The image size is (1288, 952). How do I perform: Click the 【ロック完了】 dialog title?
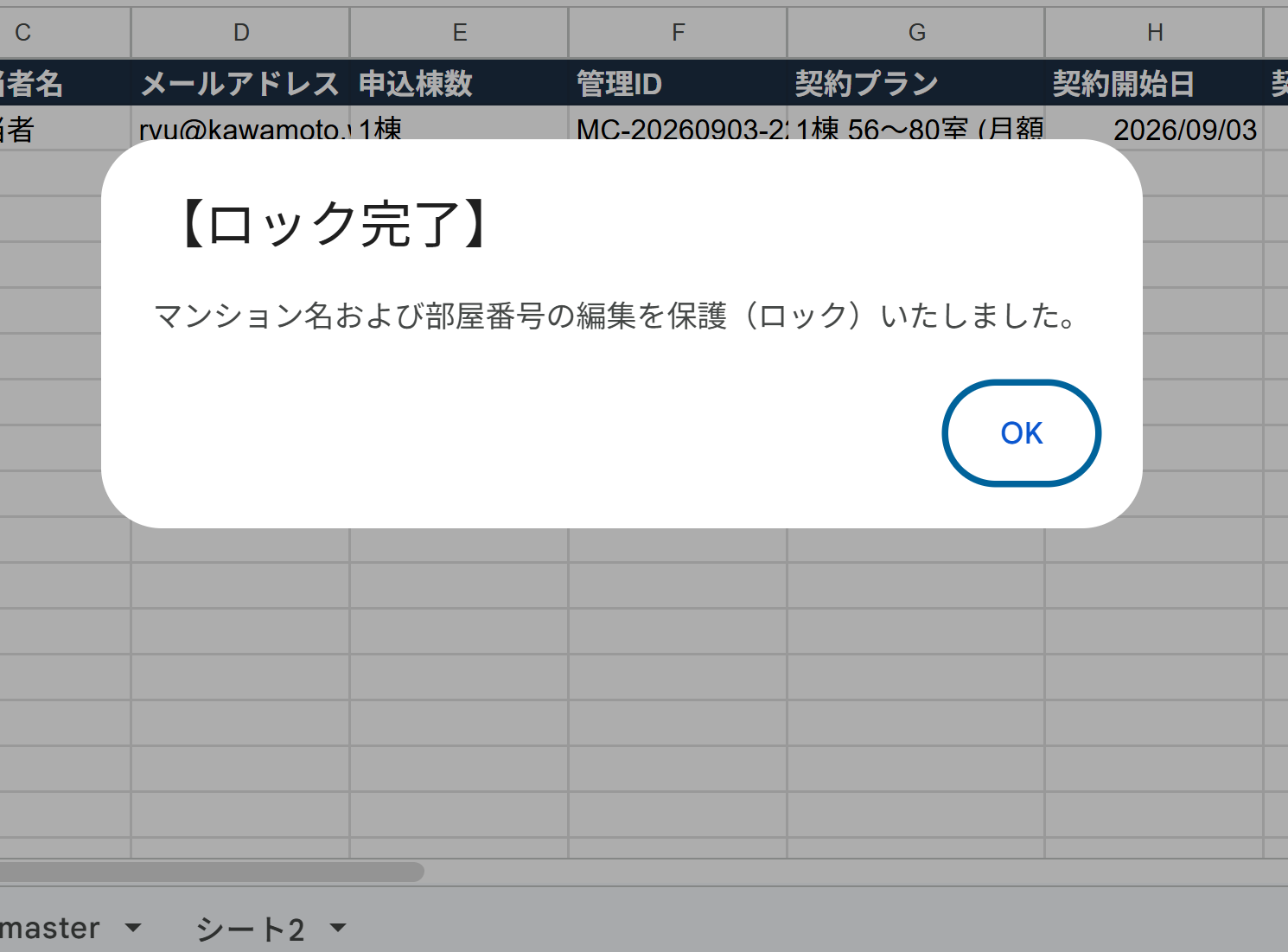coord(336,224)
